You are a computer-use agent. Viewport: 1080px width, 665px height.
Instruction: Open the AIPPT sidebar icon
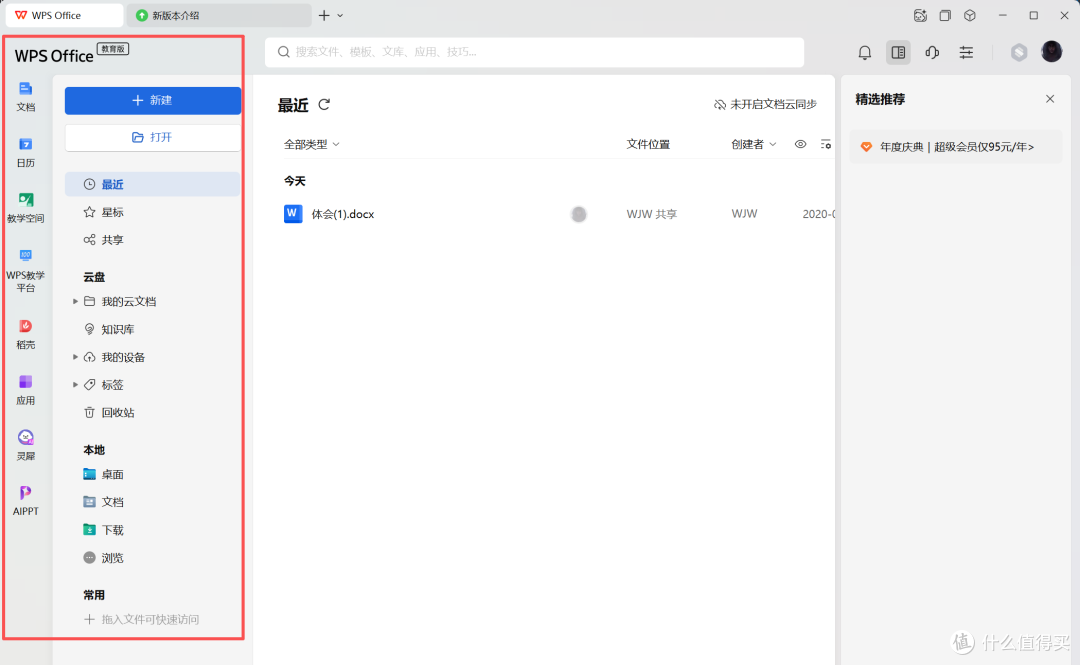[25, 500]
